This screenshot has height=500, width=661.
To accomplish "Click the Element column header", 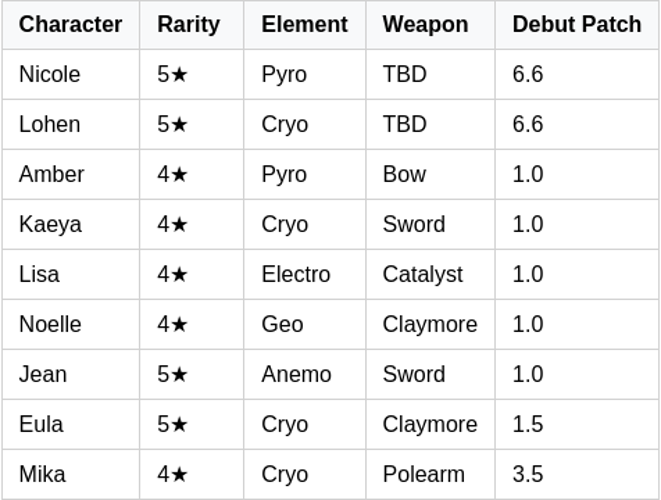I will (x=304, y=25).
